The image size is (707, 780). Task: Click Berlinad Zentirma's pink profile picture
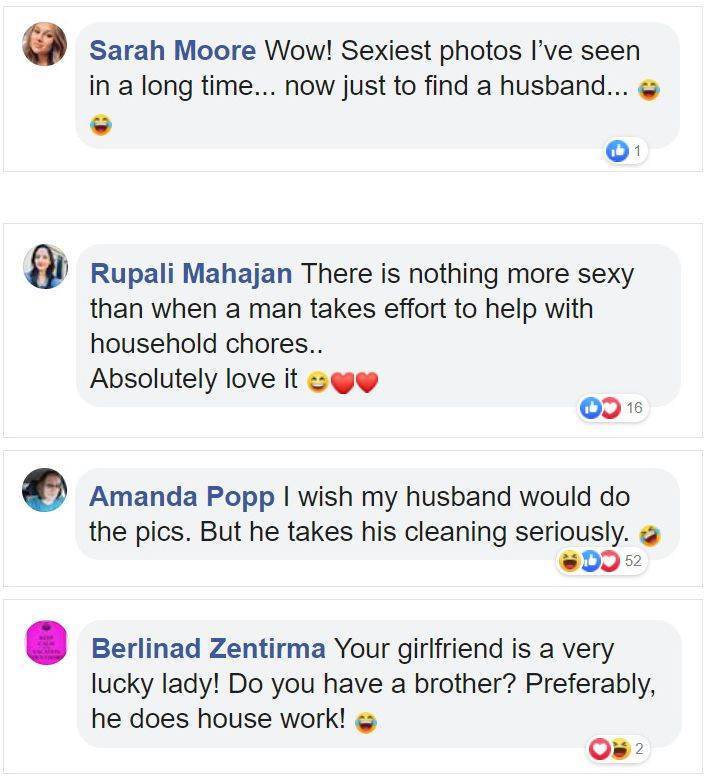pyautogui.click(x=45, y=642)
